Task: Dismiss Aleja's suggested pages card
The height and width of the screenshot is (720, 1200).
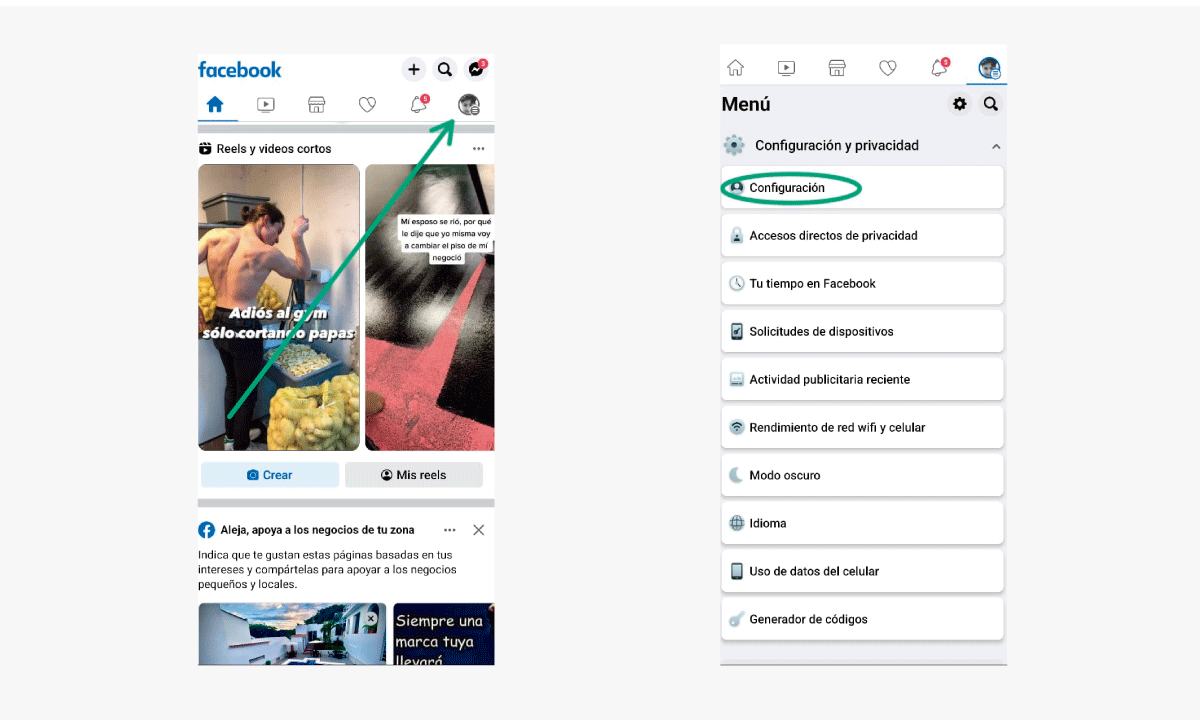Action: pos(479,530)
